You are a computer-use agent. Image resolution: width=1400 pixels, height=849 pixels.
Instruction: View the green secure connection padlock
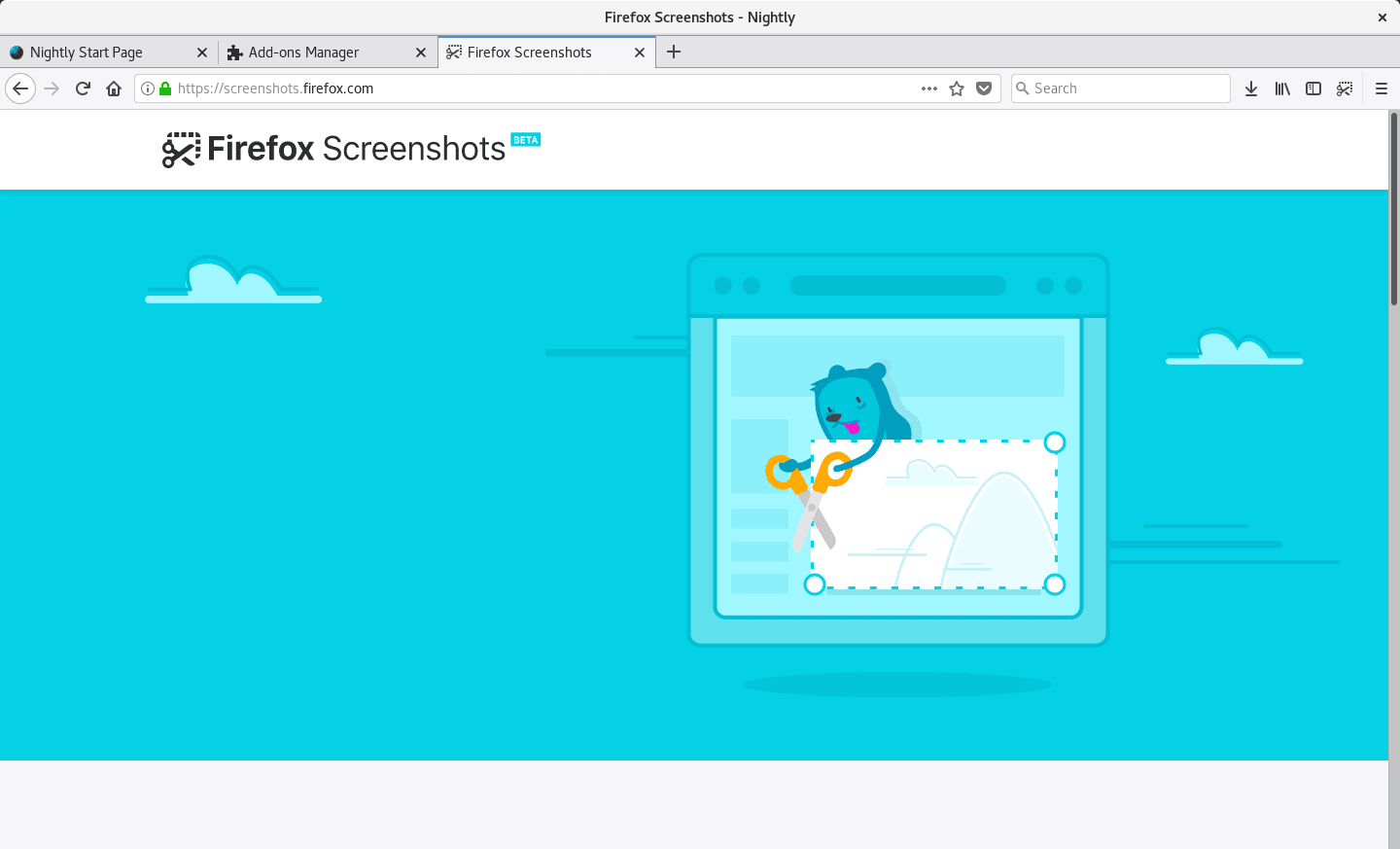(165, 88)
